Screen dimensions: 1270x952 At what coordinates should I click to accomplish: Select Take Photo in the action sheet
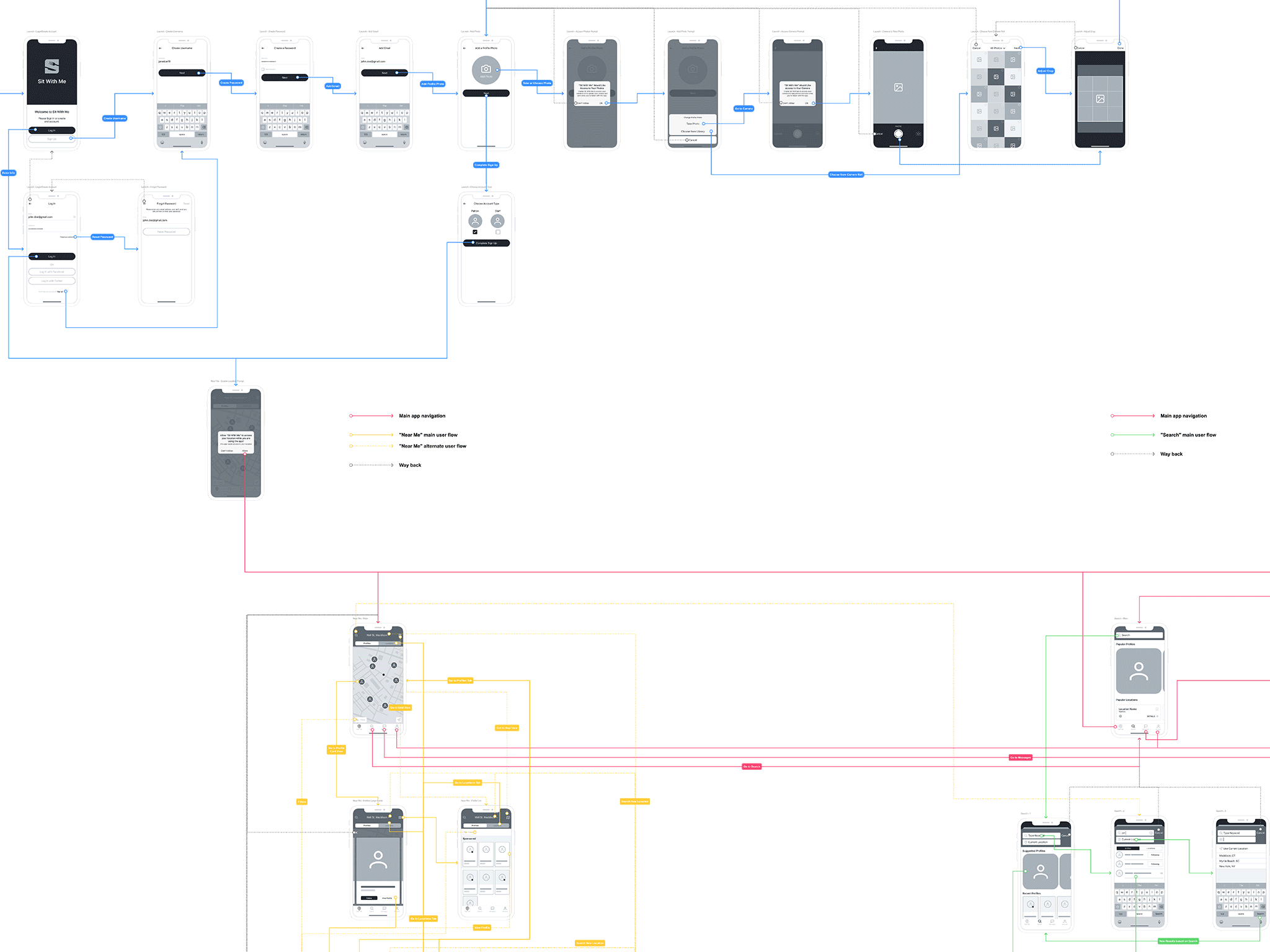tap(693, 123)
